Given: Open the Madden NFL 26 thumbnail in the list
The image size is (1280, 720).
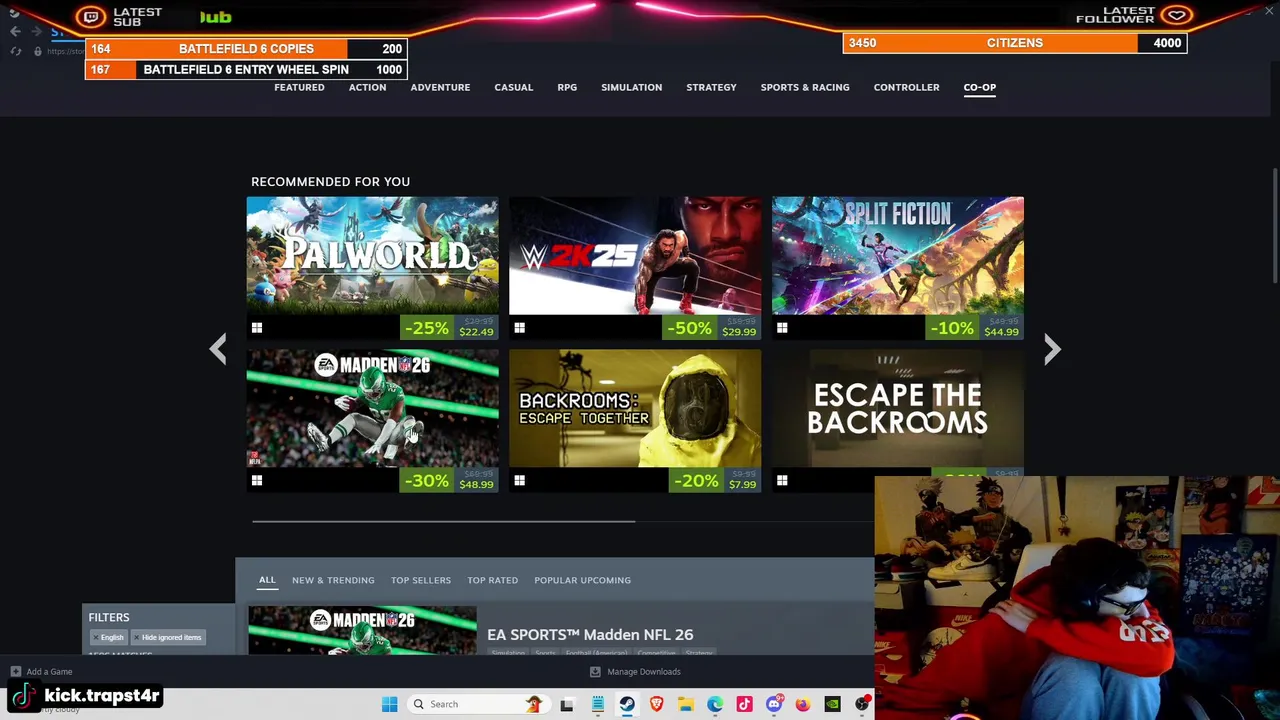Looking at the screenshot, I should 362,630.
